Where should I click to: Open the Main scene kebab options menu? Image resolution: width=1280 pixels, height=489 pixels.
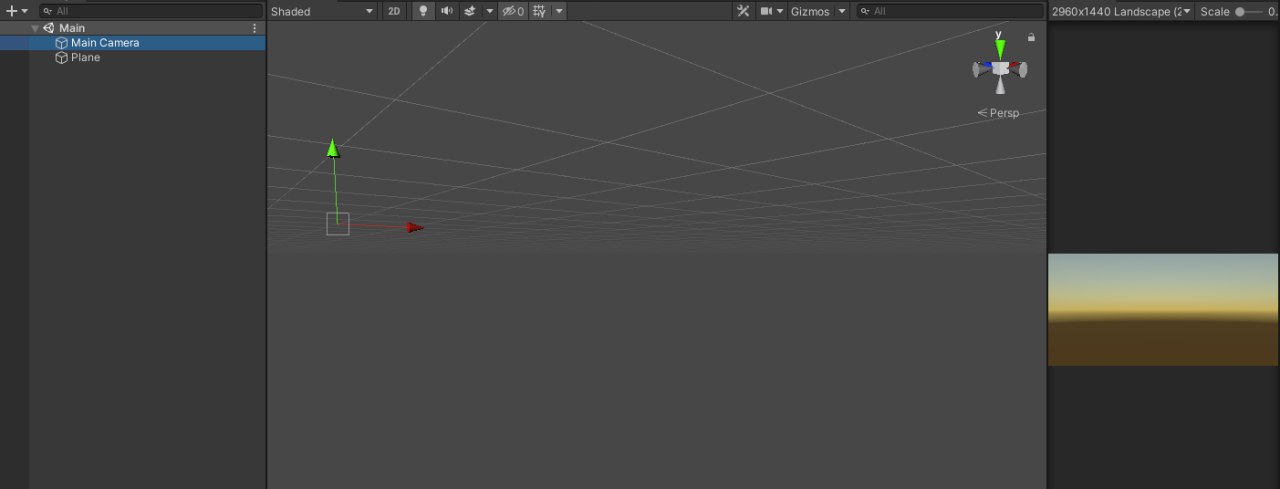coord(254,28)
